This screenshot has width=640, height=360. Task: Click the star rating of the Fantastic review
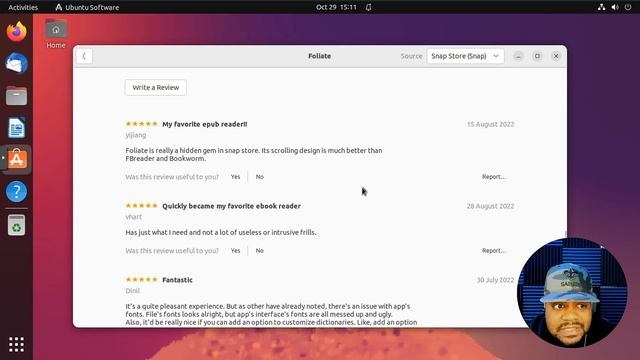click(141, 280)
